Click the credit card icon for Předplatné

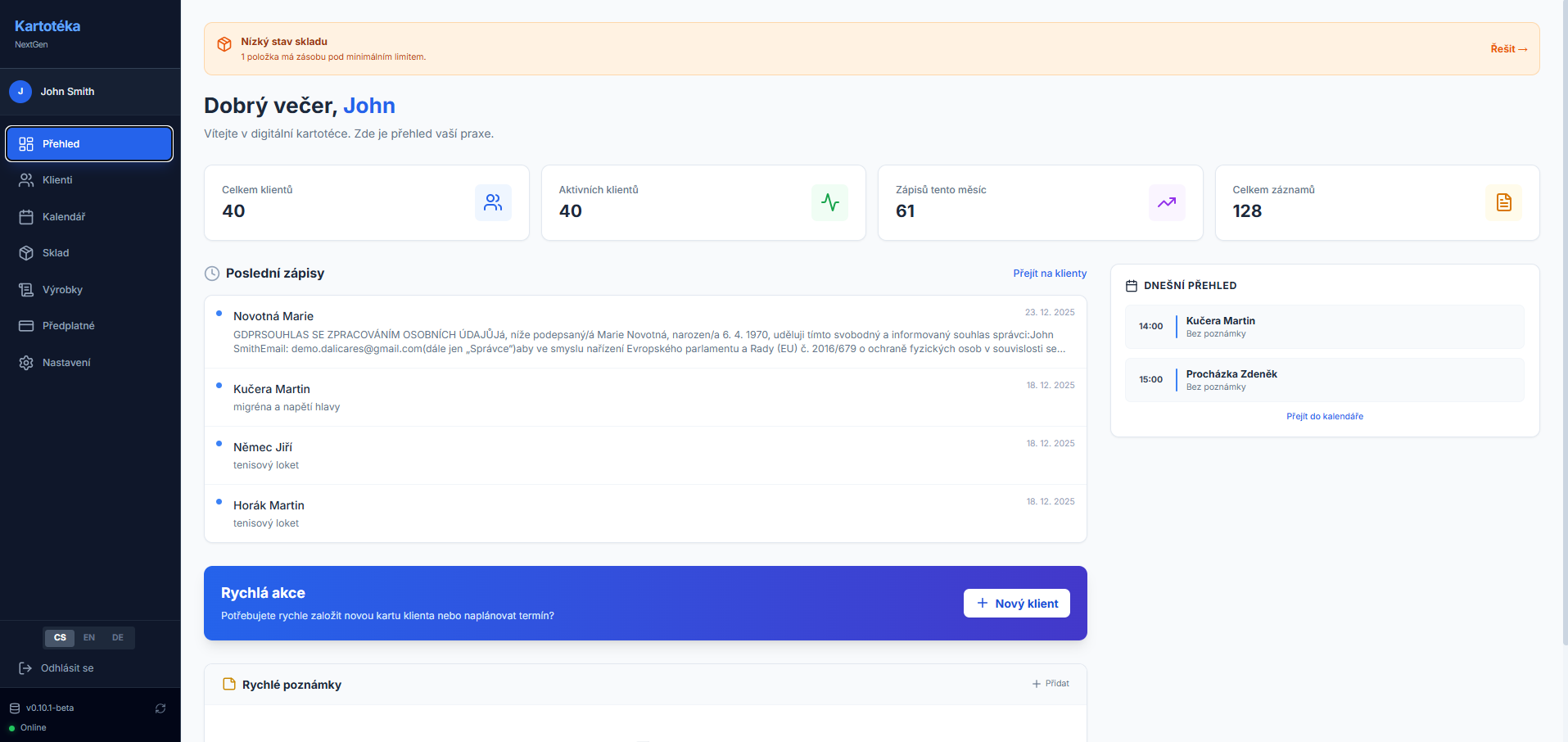click(26, 326)
